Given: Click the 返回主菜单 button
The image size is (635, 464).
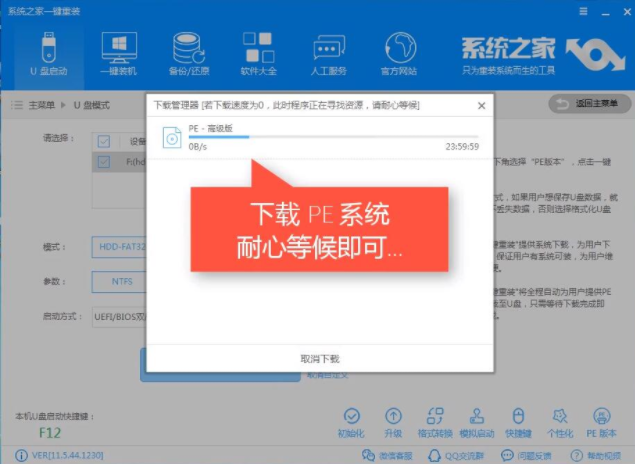Looking at the screenshot, I should pyautogui.click(x=590, y=104).
